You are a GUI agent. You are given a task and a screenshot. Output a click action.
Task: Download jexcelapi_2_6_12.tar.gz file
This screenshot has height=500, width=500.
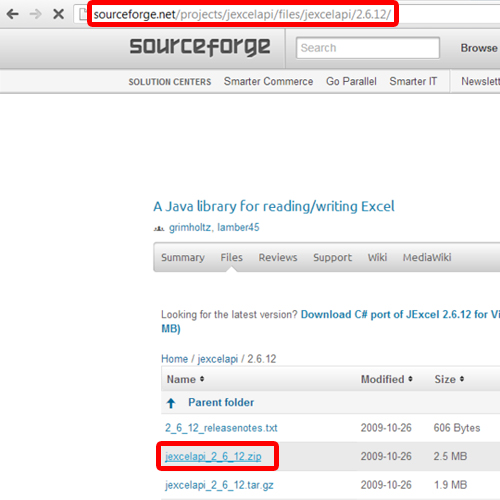(219, 485)
